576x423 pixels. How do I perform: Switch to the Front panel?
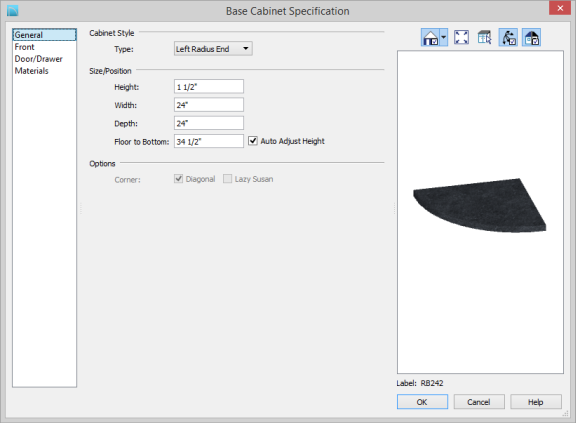[25, 47]
